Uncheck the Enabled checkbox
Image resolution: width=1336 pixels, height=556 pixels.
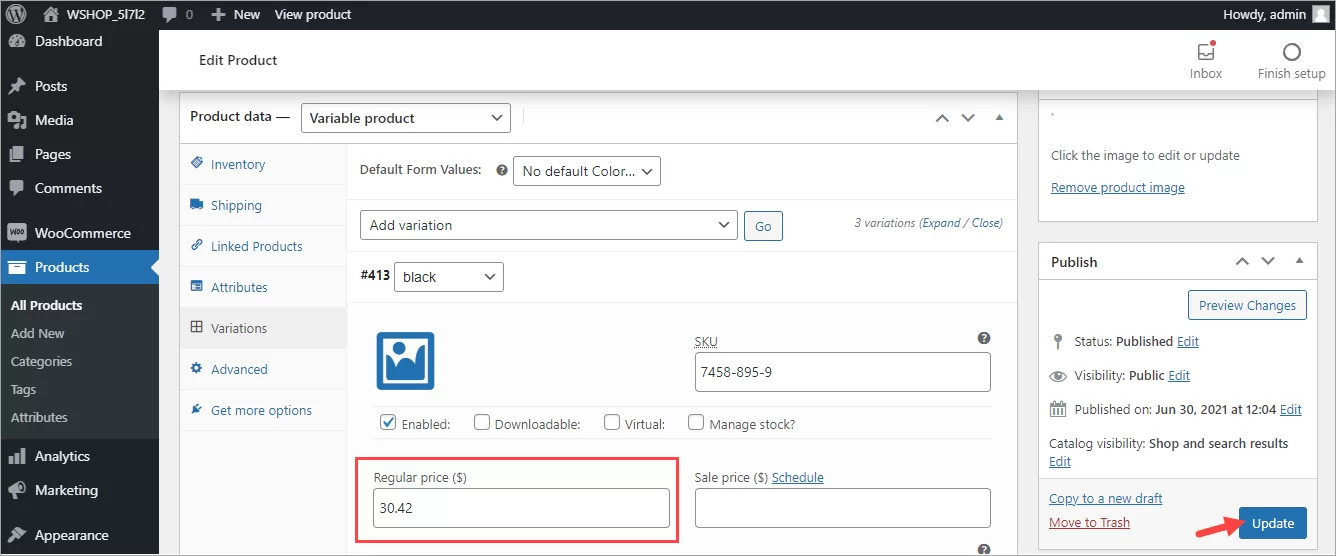tap(389, 423)
